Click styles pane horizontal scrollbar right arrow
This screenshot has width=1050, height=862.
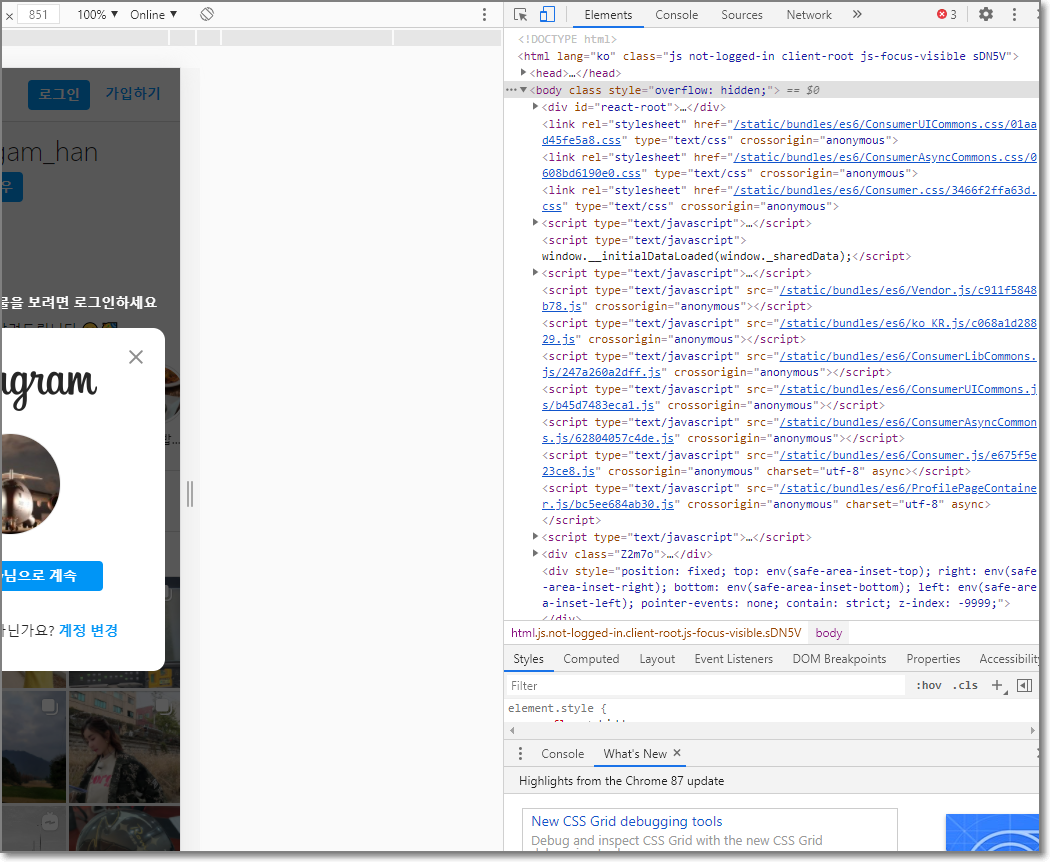[1033, 730]
